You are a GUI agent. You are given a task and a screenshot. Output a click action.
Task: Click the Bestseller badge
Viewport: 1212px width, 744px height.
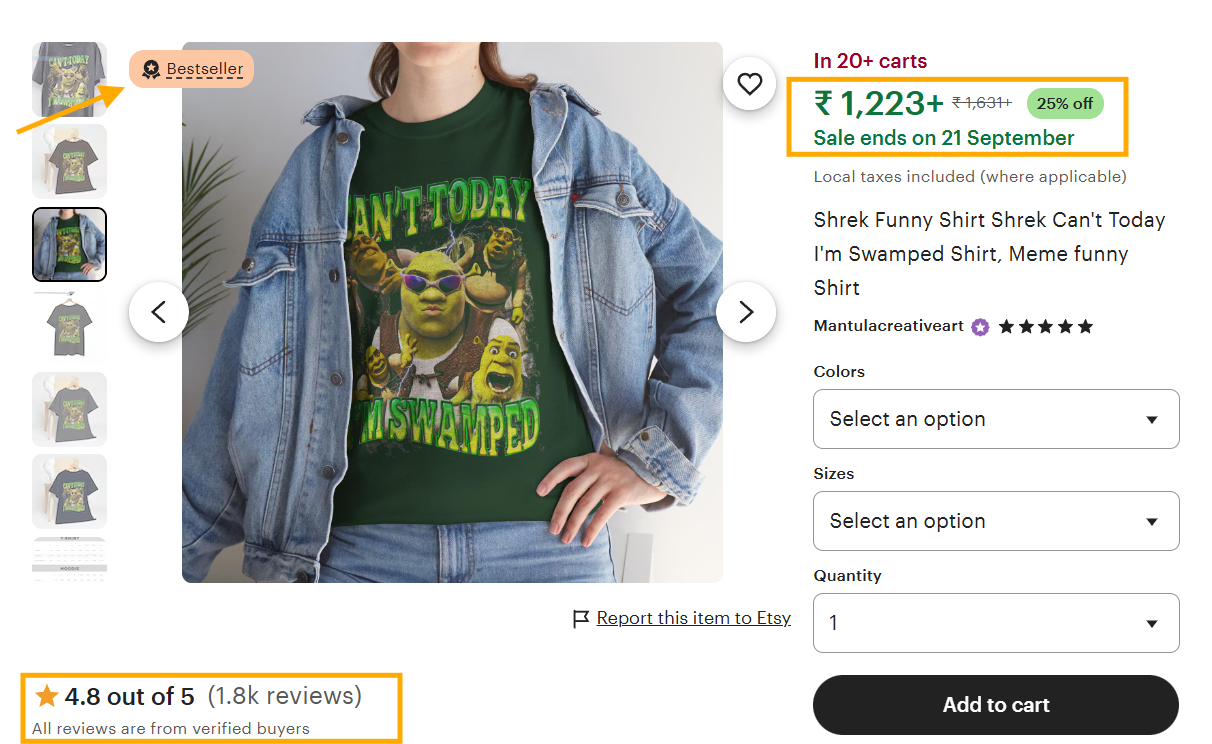tap(192, 69)
